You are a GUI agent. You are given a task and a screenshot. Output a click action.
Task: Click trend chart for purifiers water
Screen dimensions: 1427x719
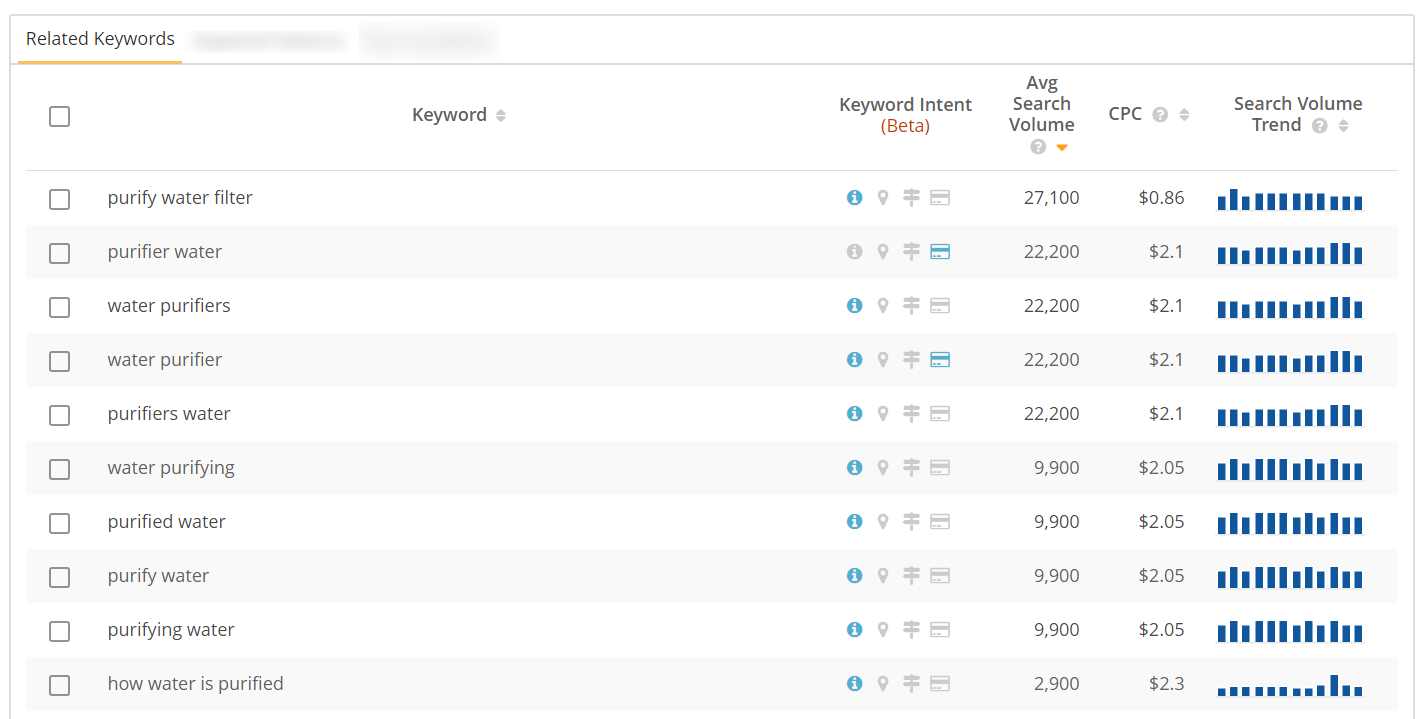[1290, 415]
